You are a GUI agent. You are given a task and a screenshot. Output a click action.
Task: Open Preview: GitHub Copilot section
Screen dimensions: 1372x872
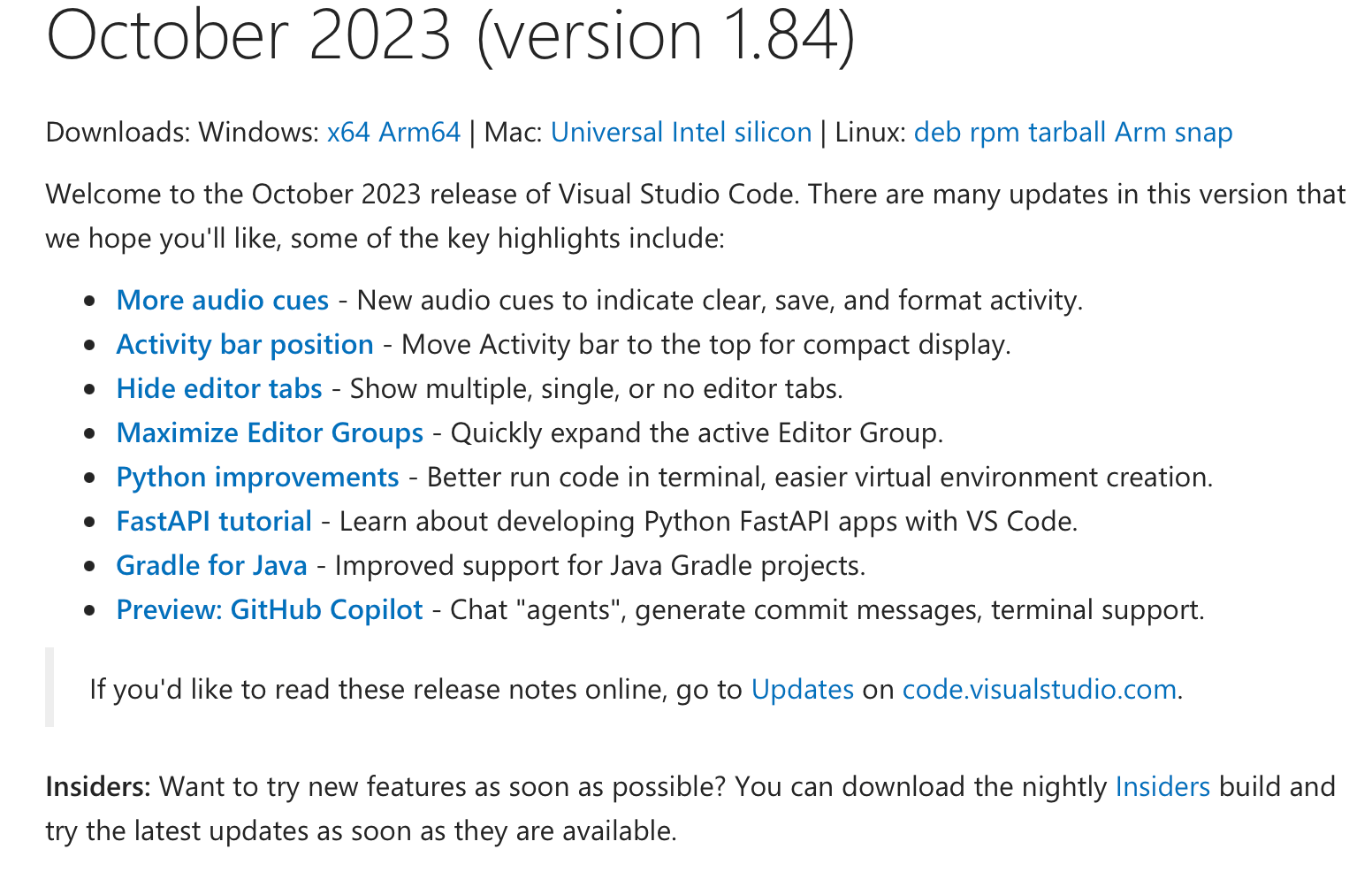click(270, 610)
